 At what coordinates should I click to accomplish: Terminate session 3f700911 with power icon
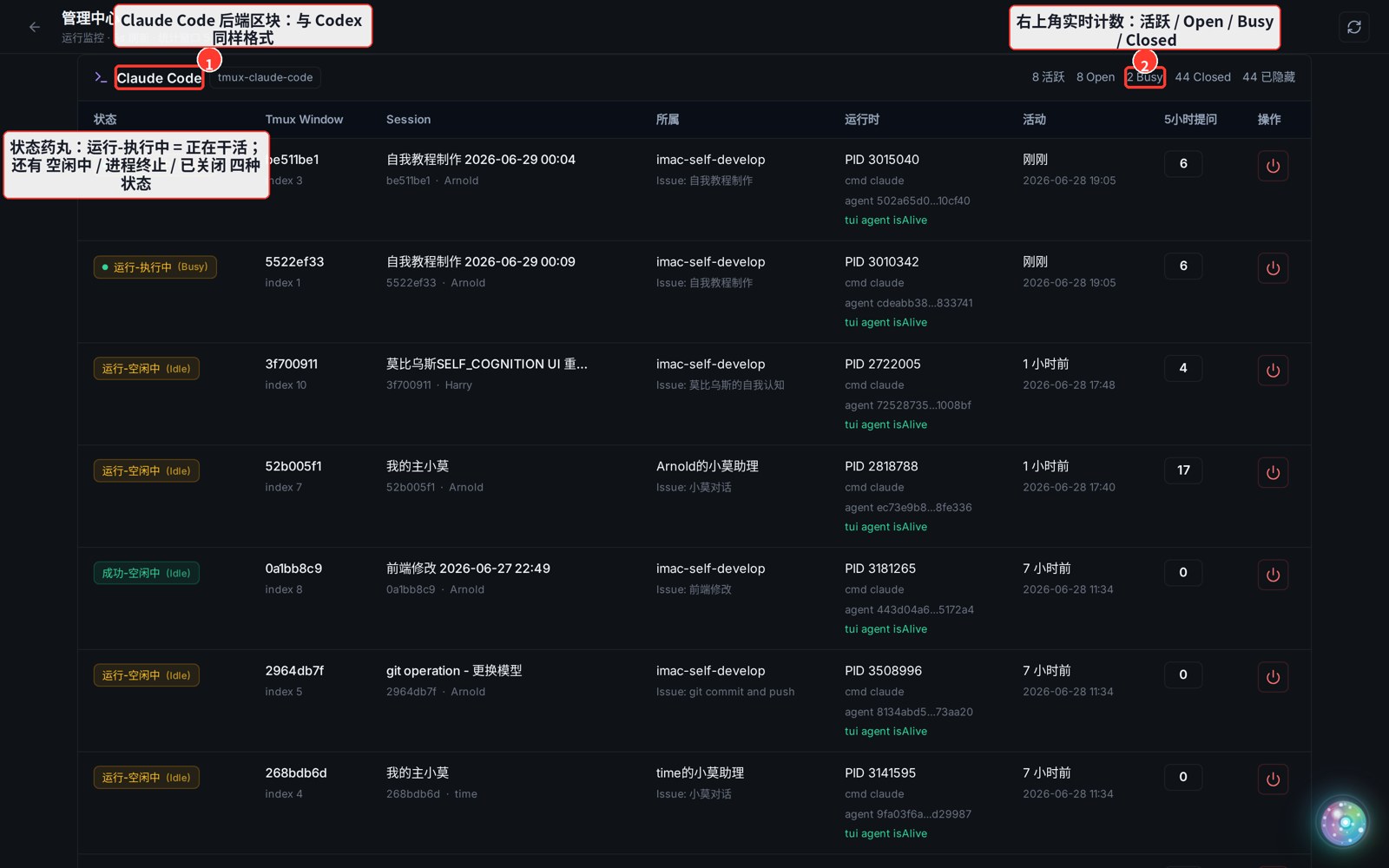click(x=1273, y=371)
